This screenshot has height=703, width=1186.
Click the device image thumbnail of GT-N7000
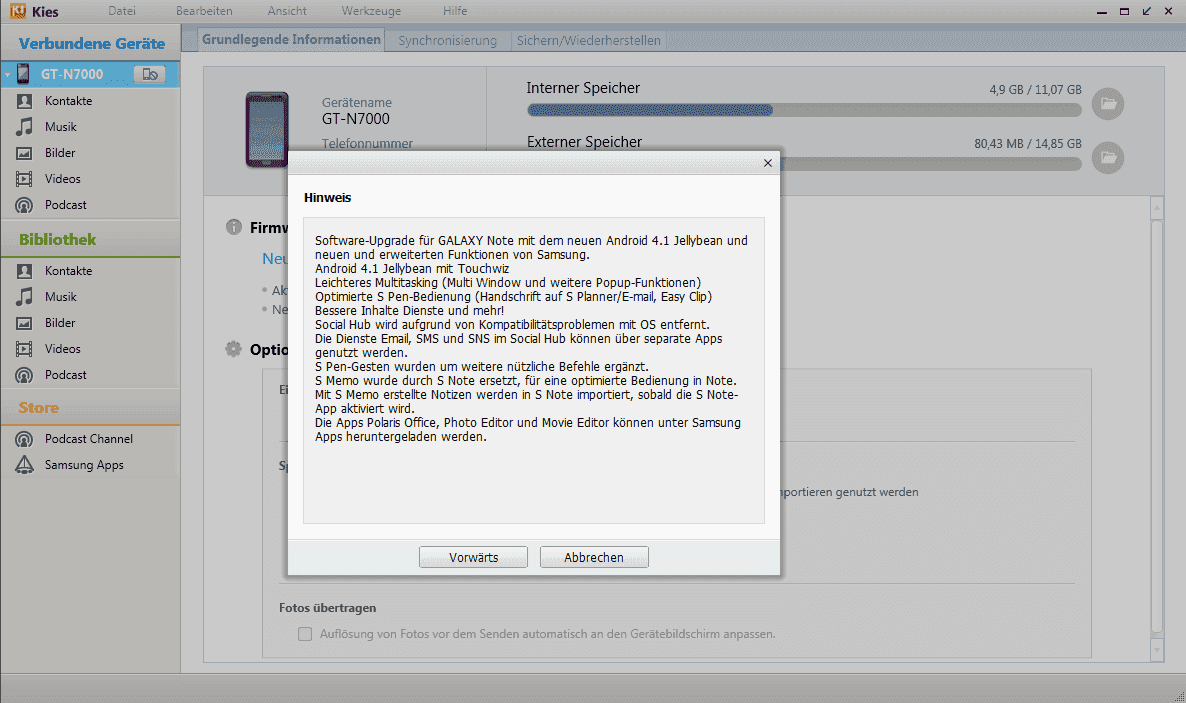pyautogui.click(x=267, y=129)
